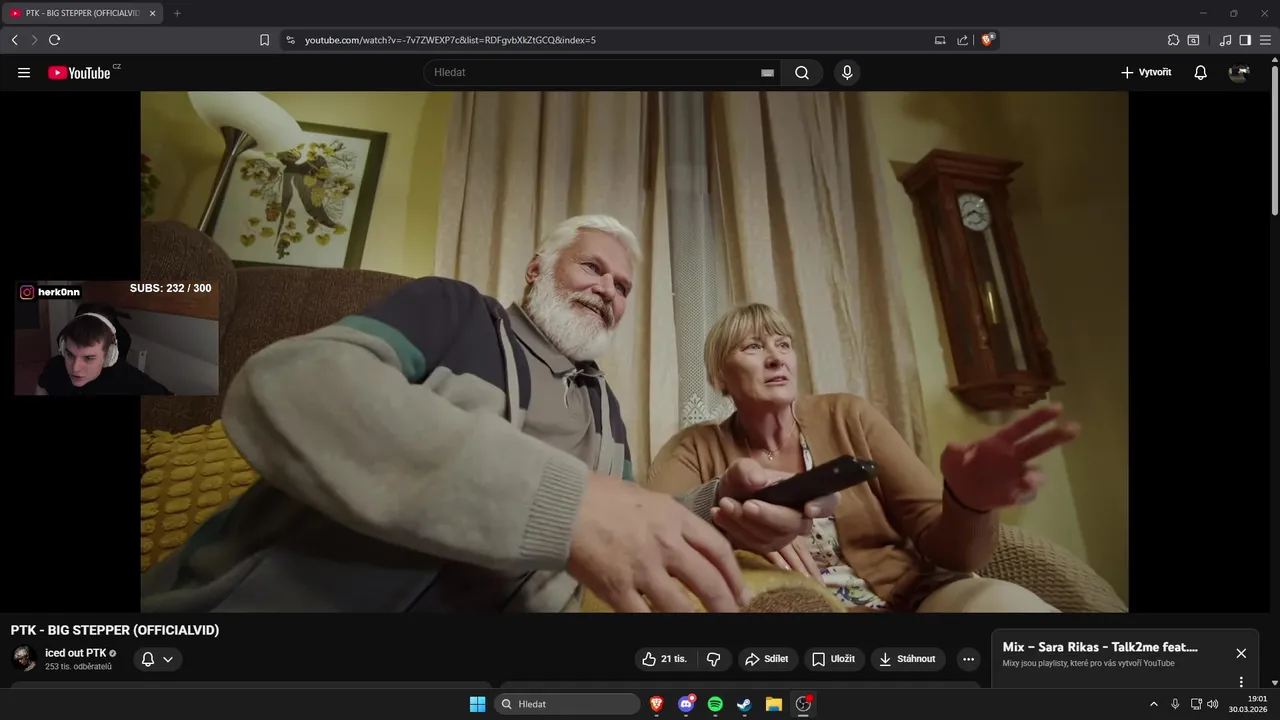
Task: Dislike the video
Action: pos(714,659)
